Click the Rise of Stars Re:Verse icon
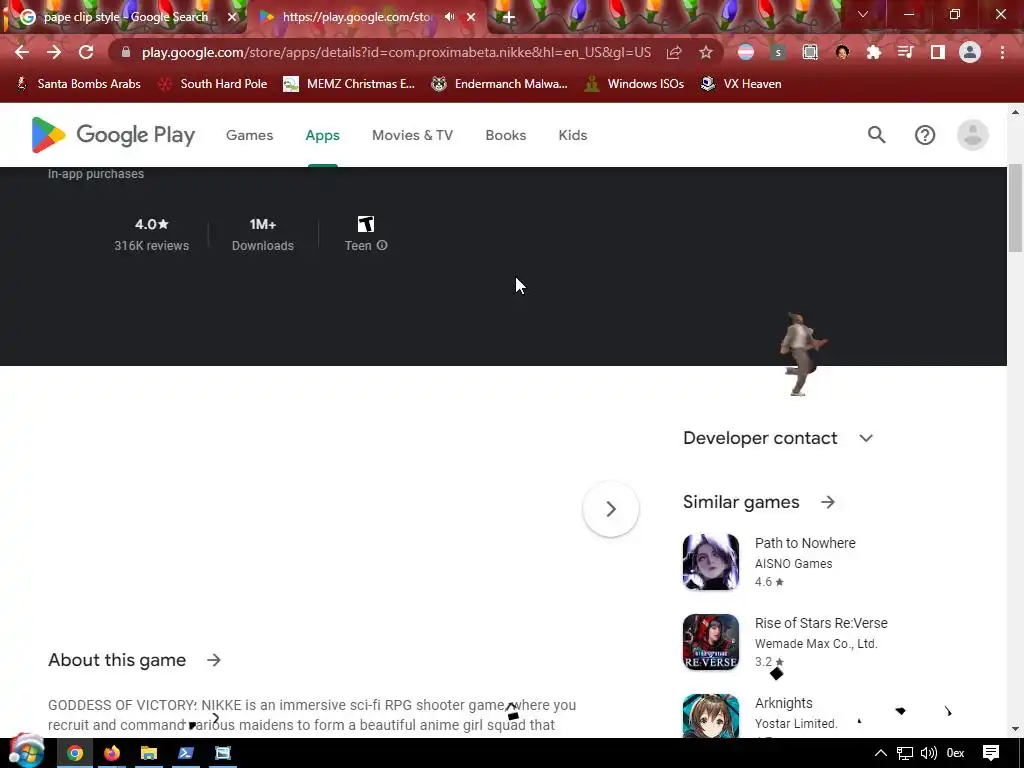The height and width of the screenshot is (768, 1024). (711, 642)
